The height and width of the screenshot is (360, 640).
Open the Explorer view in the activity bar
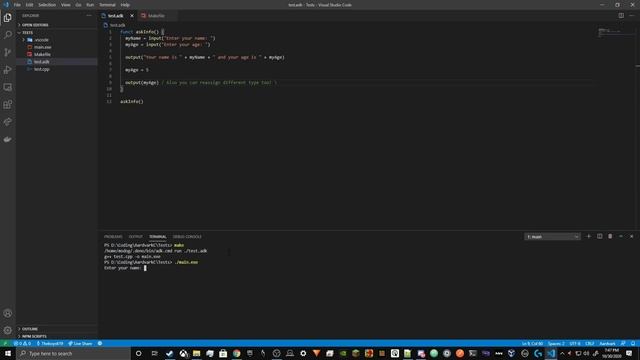click(8, 18)
